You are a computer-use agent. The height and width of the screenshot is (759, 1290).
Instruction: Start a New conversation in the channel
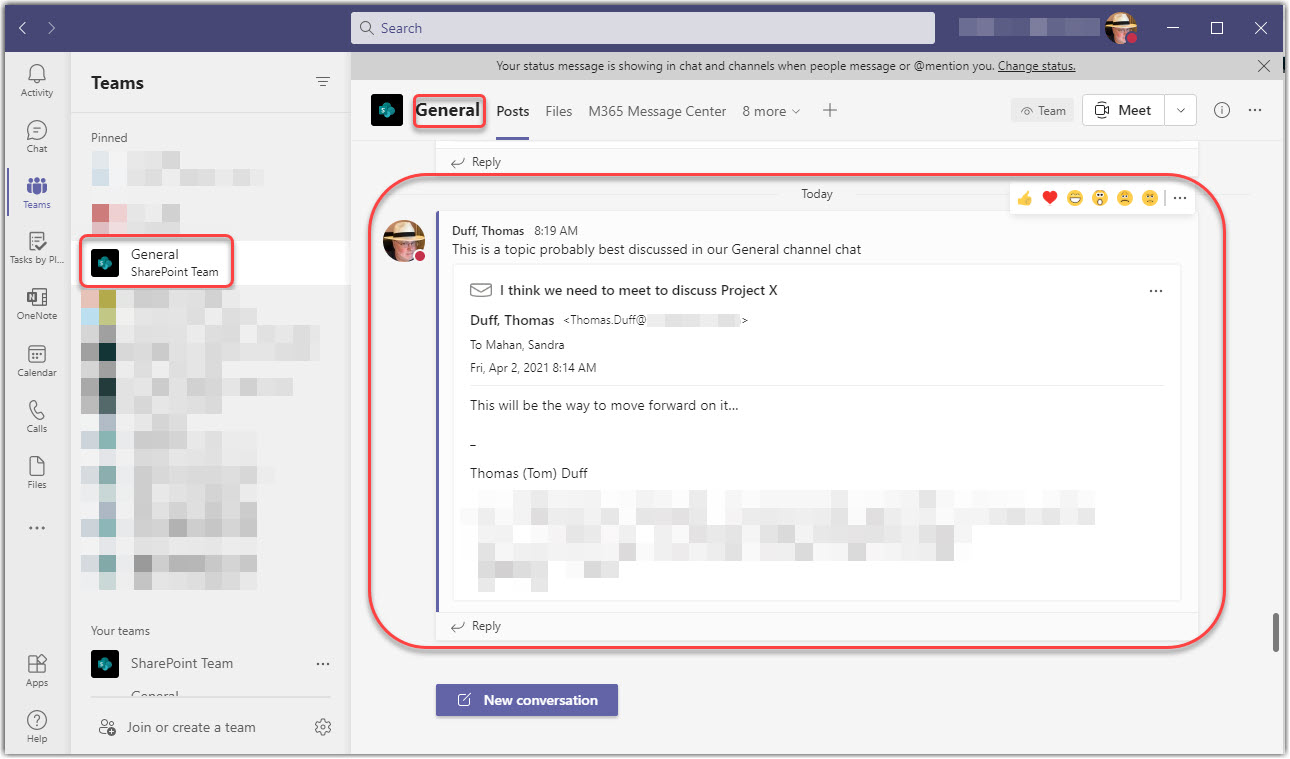coord(526,700)
